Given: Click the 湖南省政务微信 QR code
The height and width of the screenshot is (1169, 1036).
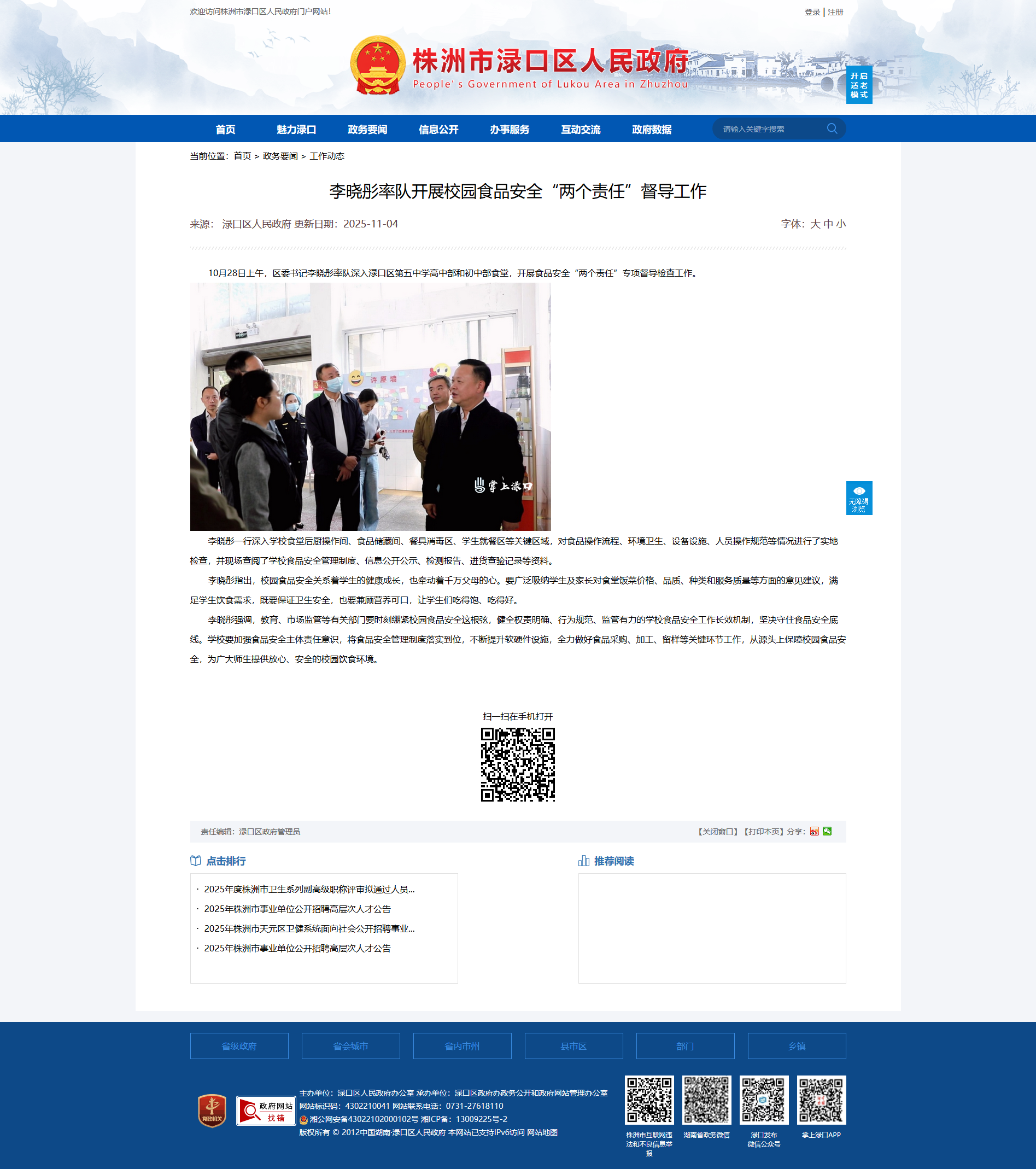Looking at the screenshot, I should [x=706, y=1100].
